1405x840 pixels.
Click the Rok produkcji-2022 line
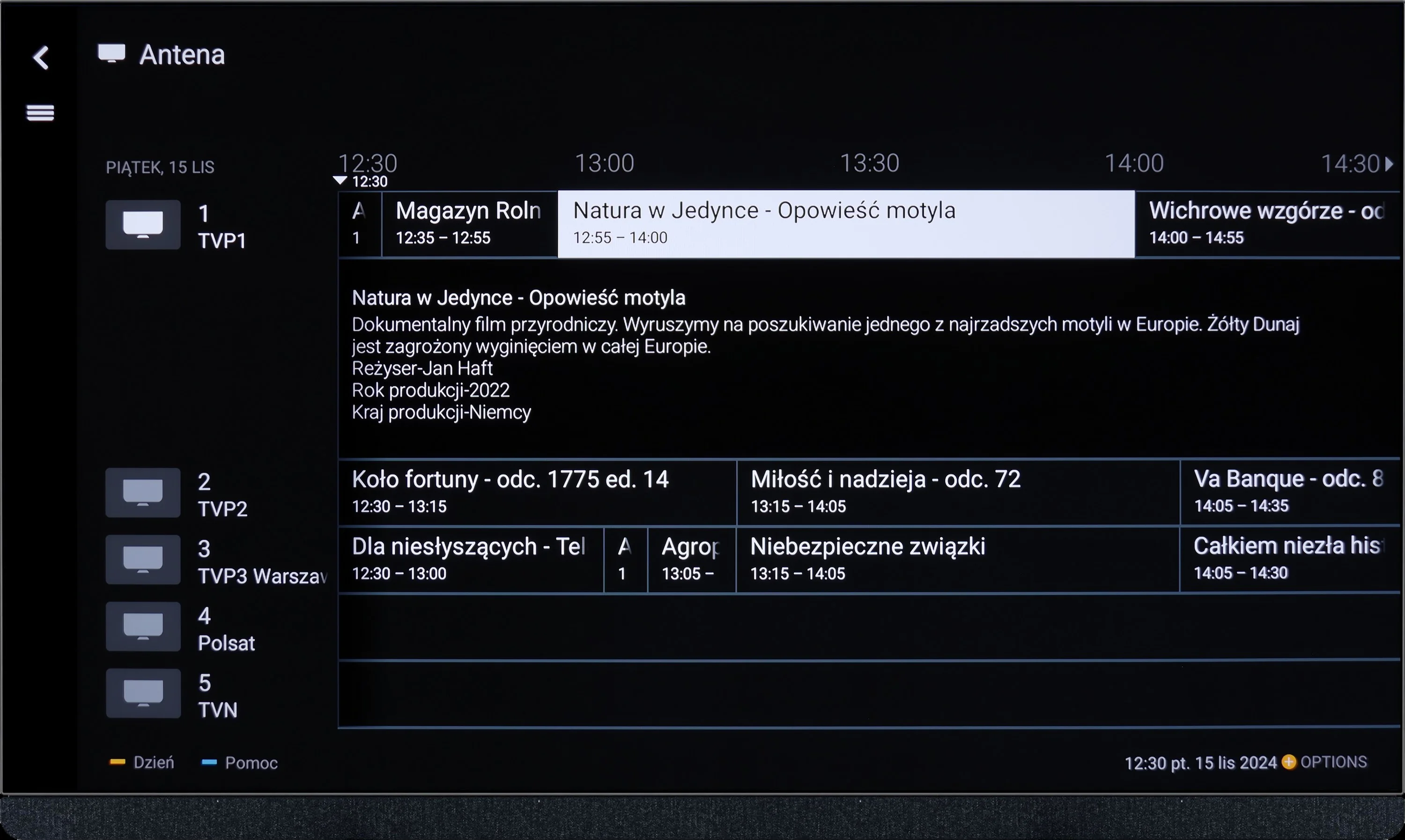[431, 390]
